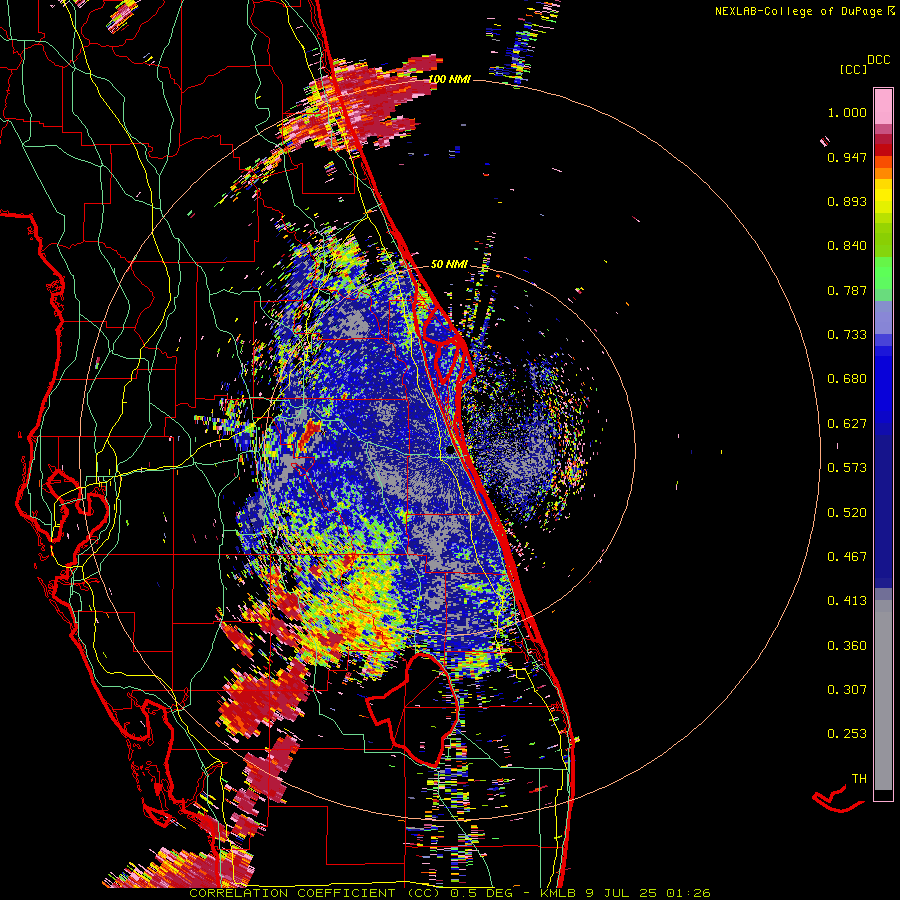900x900 pixels.
Task: Click the 0.467 color bar value
Action: click(847, 557)
